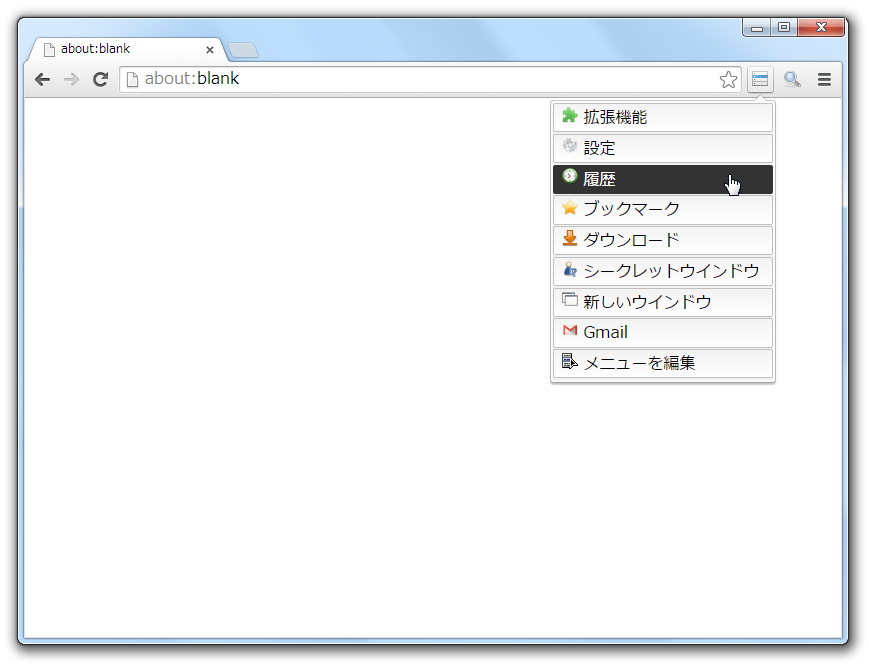Click the clock icon beside 履歴
This screenshot has height=667, width=869.
click(x=569, y=176)
